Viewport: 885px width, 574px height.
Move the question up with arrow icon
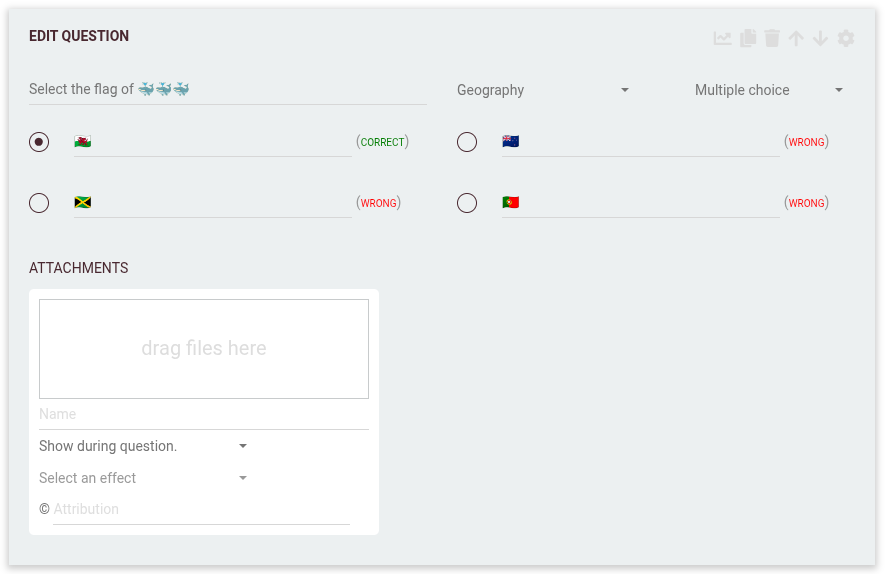coord(796,38)
